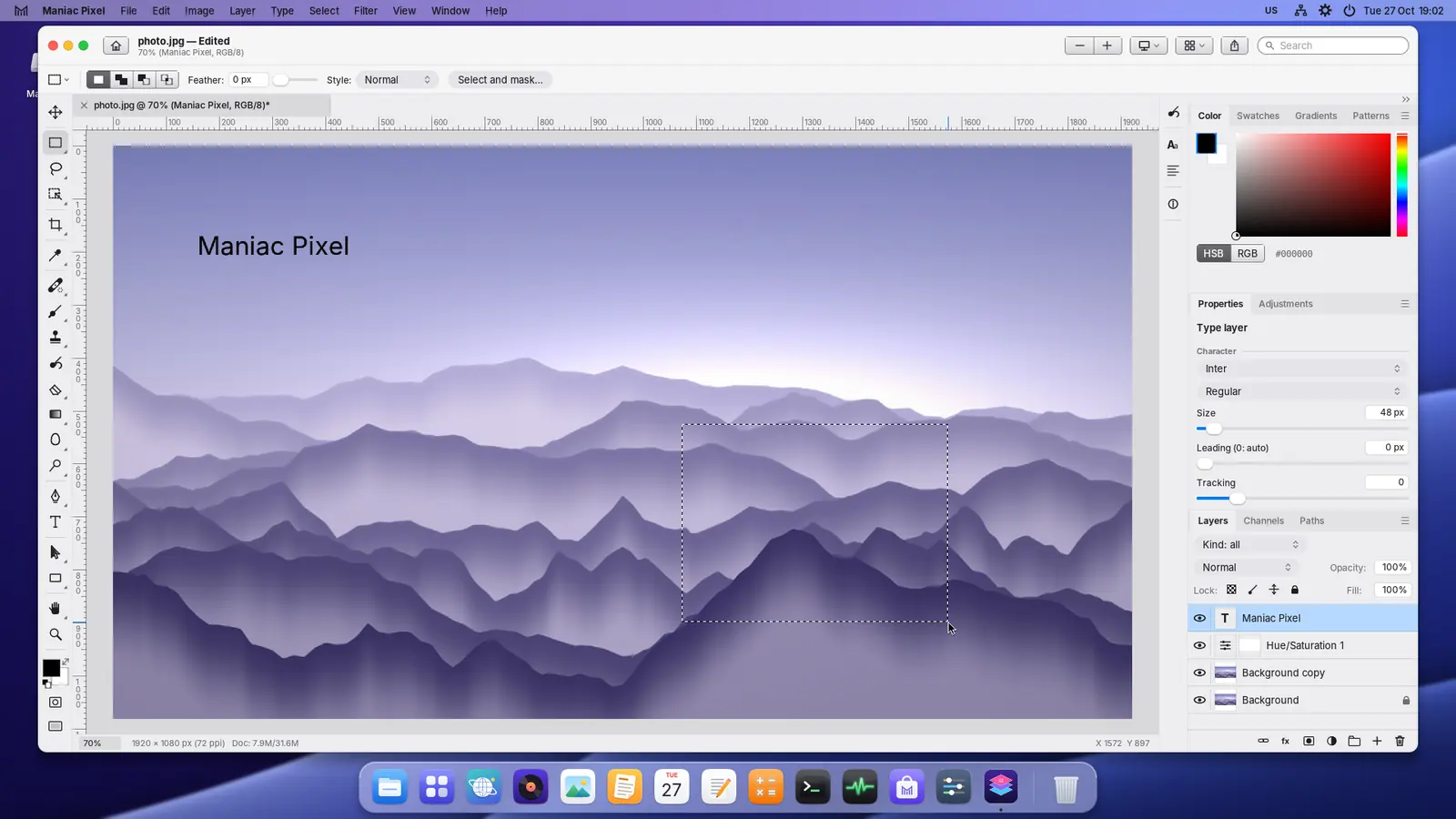This screenshot has width=1456, height=819.
Task: Click the zoom out minus button
Action: tap(1079, 45)
